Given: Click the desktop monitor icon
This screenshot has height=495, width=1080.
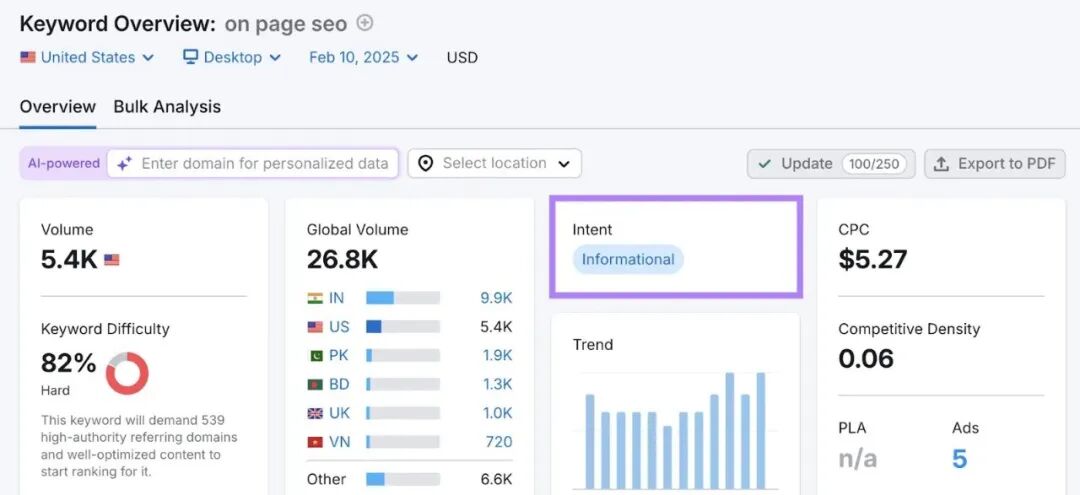Looking at the screenshot, I should (x=190, y=57).
